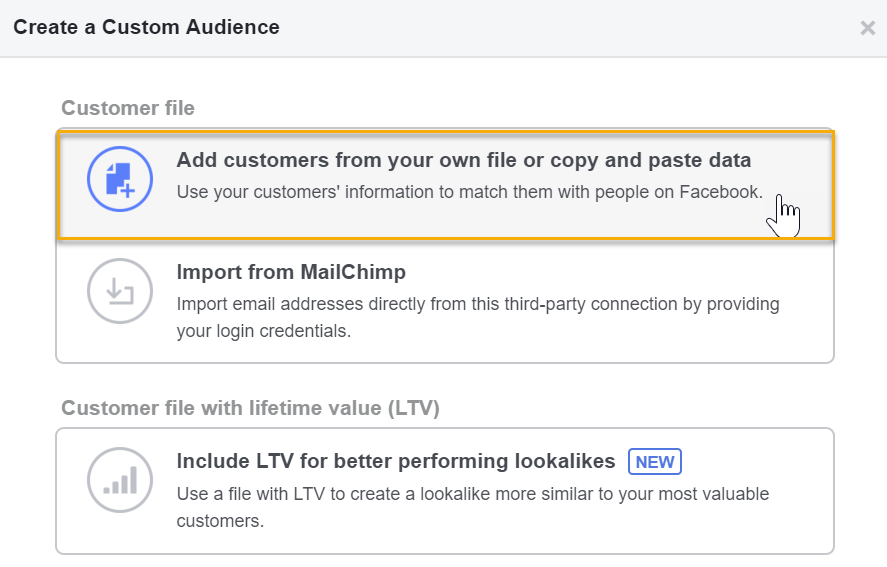This screenshot has width=887, height=567.
Task: Click 'Use your customers' information' description text
Action: pyautogui.click(x=470, y=192)
